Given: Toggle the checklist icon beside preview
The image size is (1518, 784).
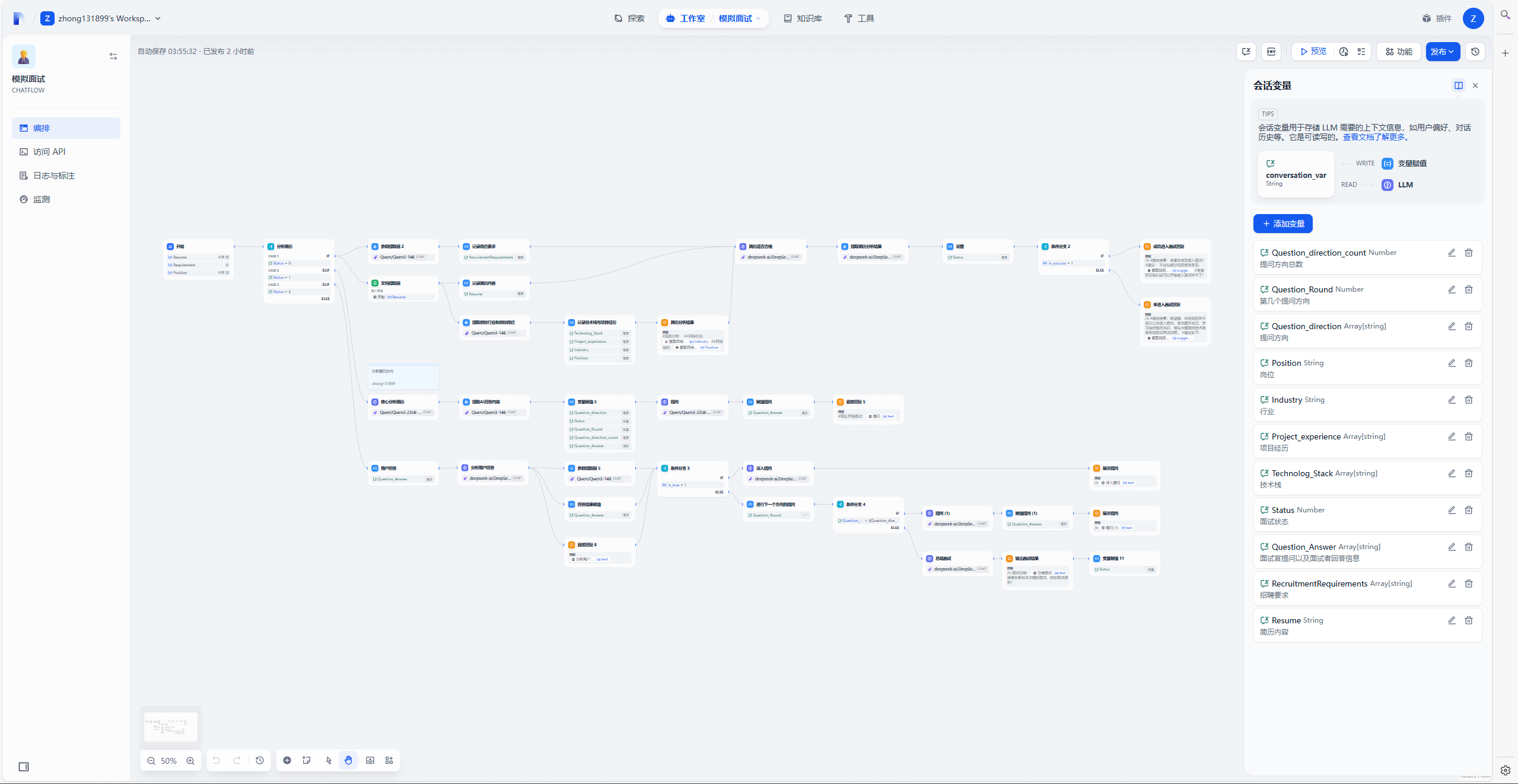Looking at the screenshot, I should (x=1361, y=52).
